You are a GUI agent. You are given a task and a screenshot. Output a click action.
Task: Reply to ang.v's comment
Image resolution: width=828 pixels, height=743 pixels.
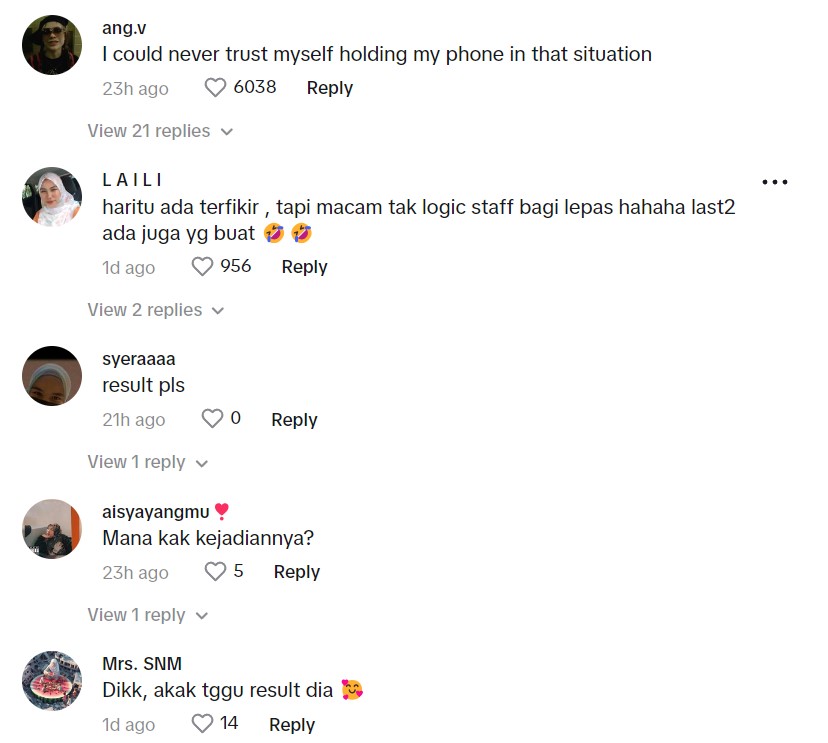[x=329, y=88]
